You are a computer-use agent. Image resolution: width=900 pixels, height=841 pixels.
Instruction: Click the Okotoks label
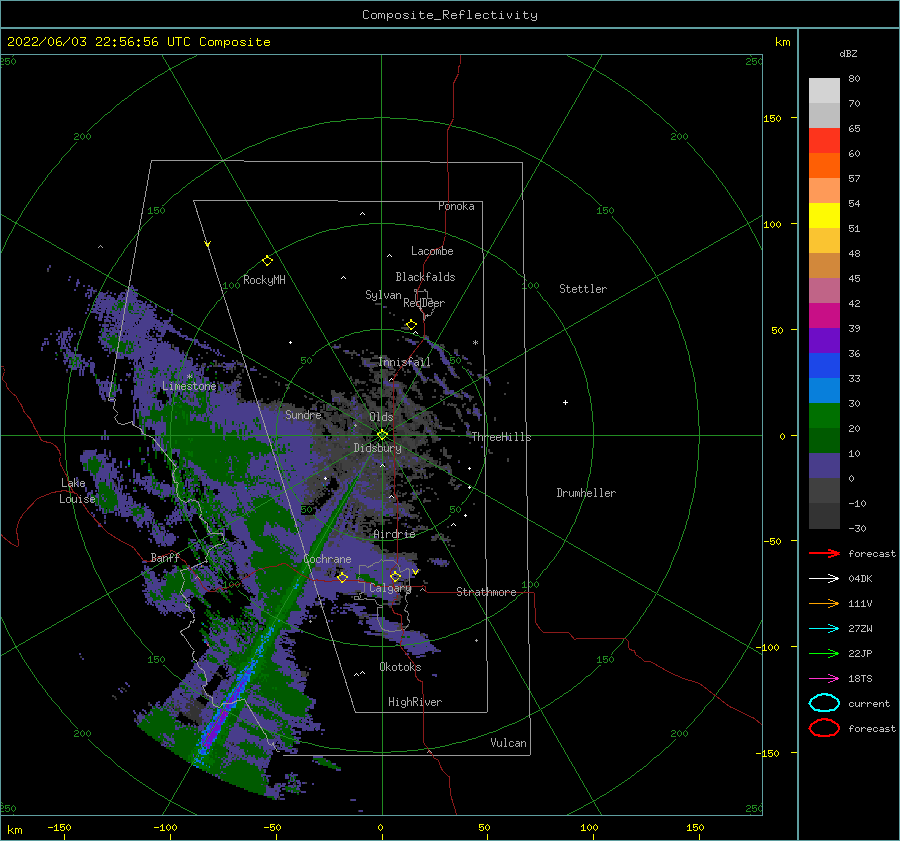(x=400, y=667)
